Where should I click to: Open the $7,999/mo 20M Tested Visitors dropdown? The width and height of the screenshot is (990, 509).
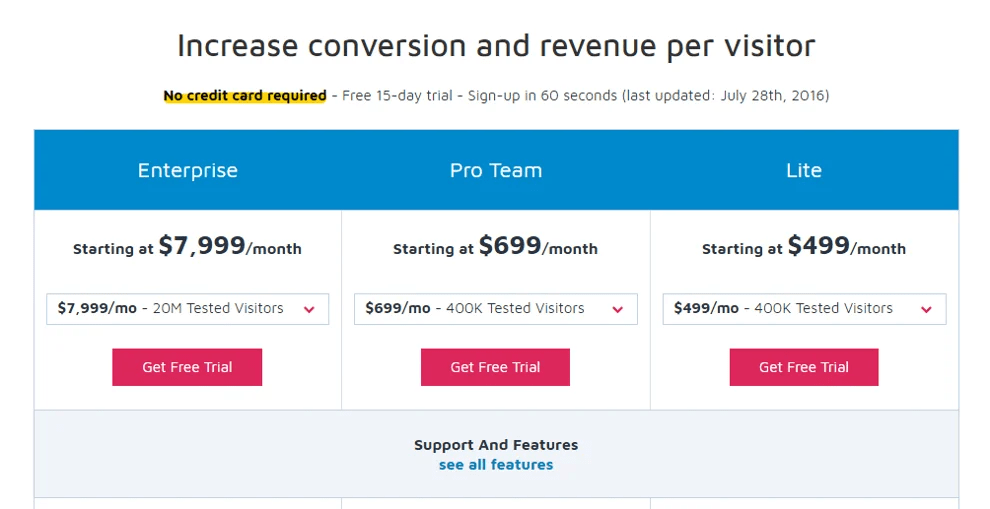(188, 309)
